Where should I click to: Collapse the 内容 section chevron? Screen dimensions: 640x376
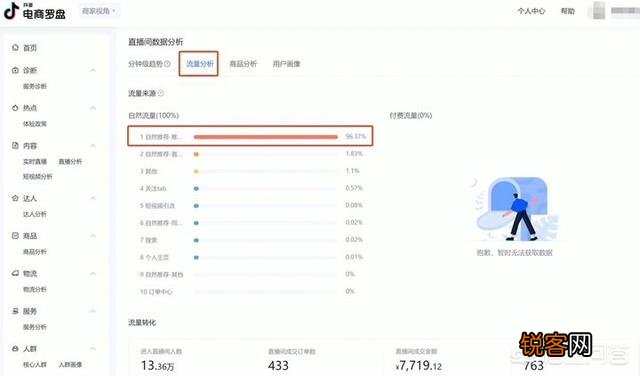pos(93,145)
